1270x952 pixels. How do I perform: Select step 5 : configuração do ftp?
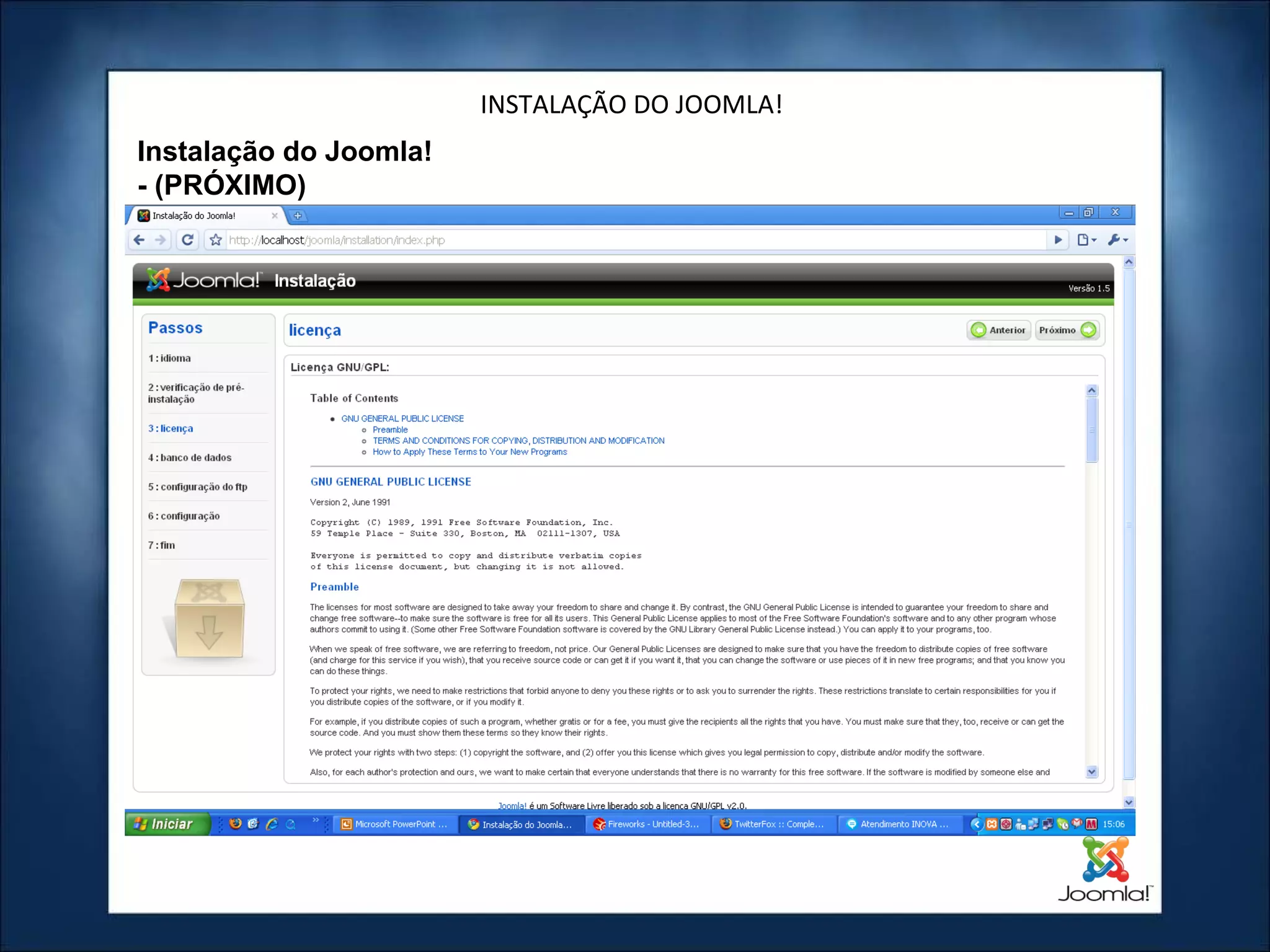pyautogui.click(x=198, y=487)
